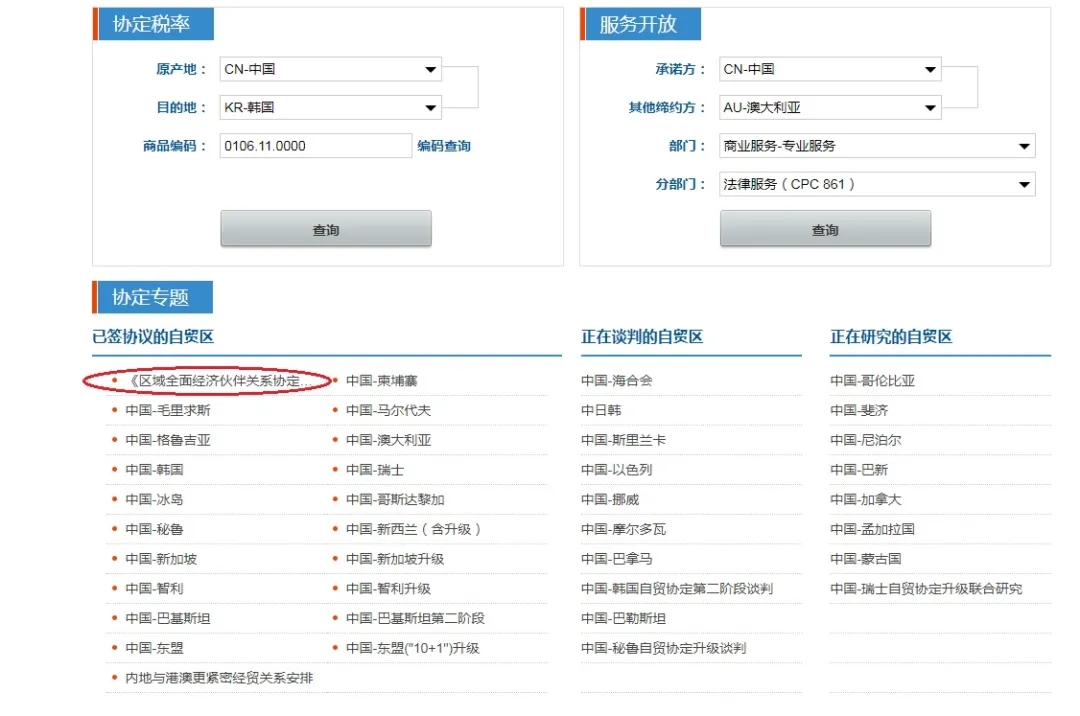Click inside the 商品编码 input field
Viewport: 1080px width, 716px height.
coord(315,145)
